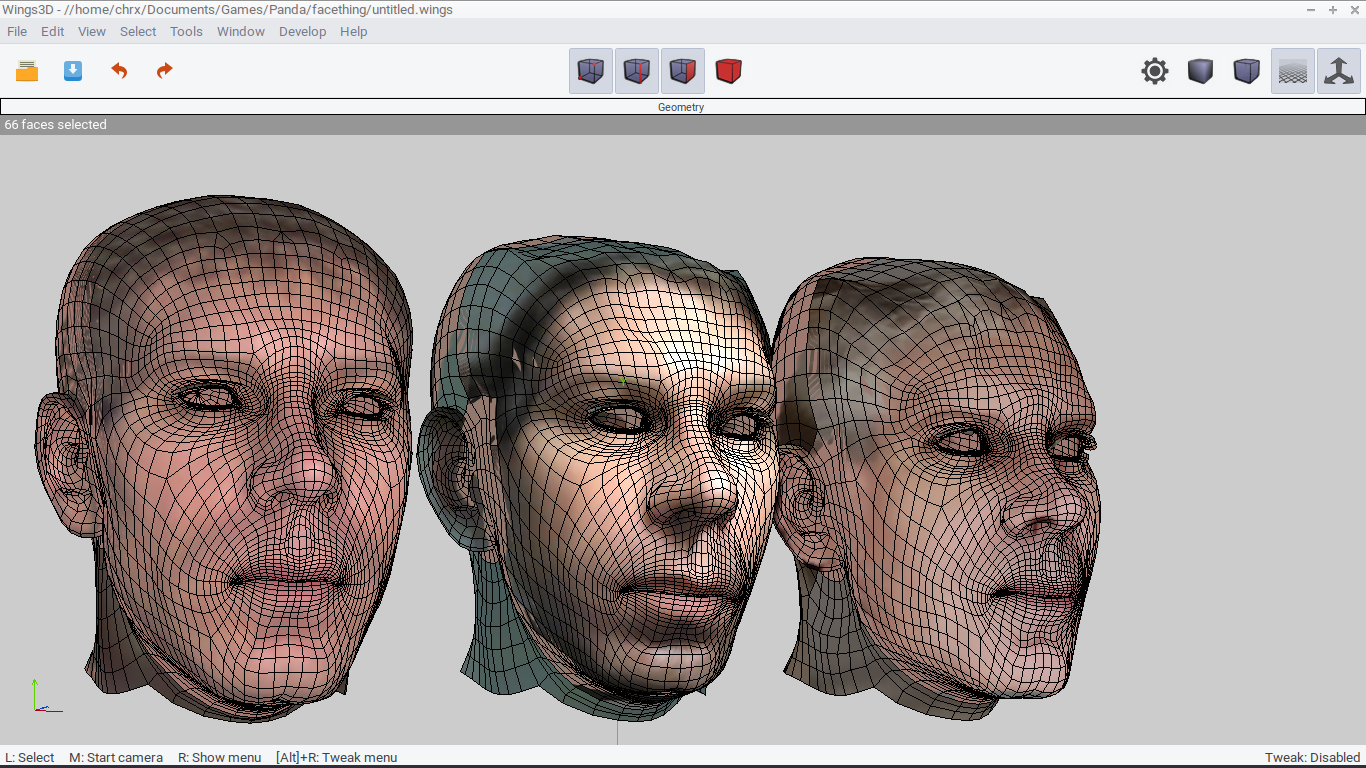1366x768 pixels.
Task: Expand the Window menu
Action: point(241,31)
